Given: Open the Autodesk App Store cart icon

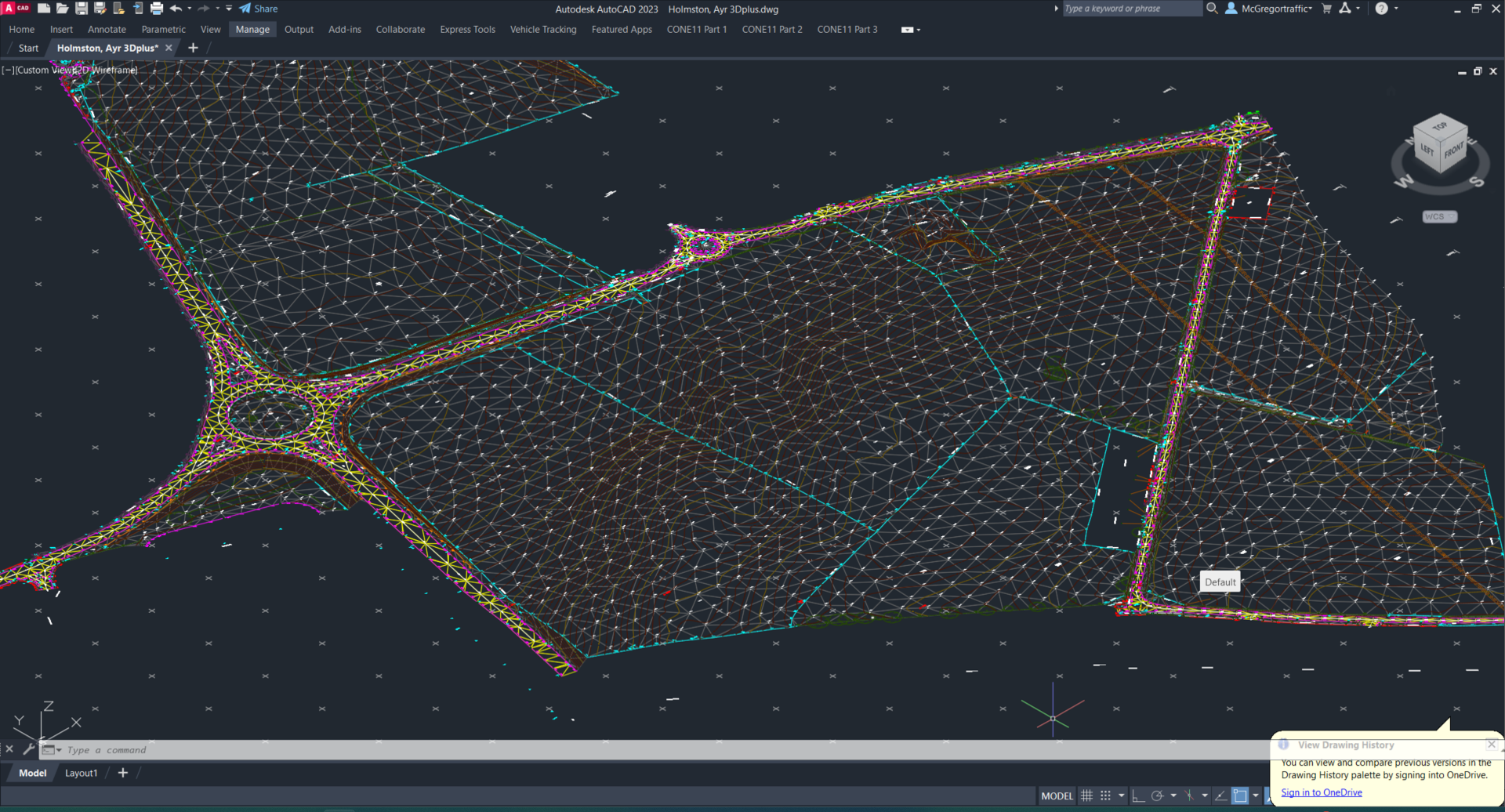Looking at the screenshot, I should (x=1326, y=9).
